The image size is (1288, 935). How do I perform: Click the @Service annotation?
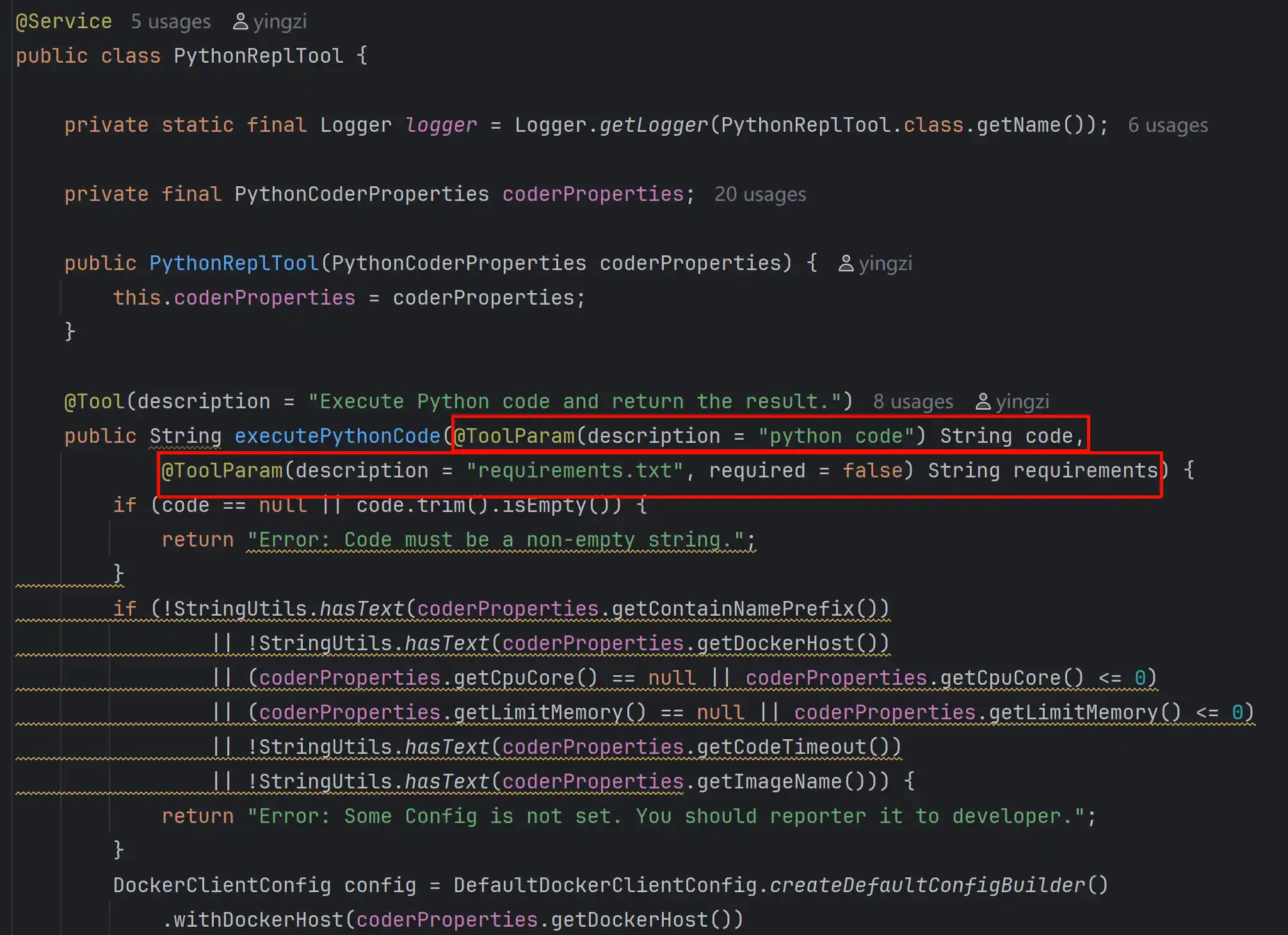(x=63, y=22)
